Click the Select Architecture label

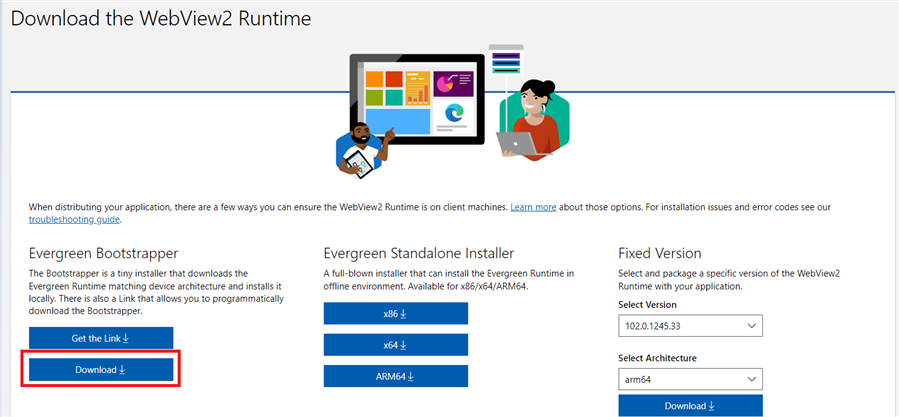pos(658,358)
